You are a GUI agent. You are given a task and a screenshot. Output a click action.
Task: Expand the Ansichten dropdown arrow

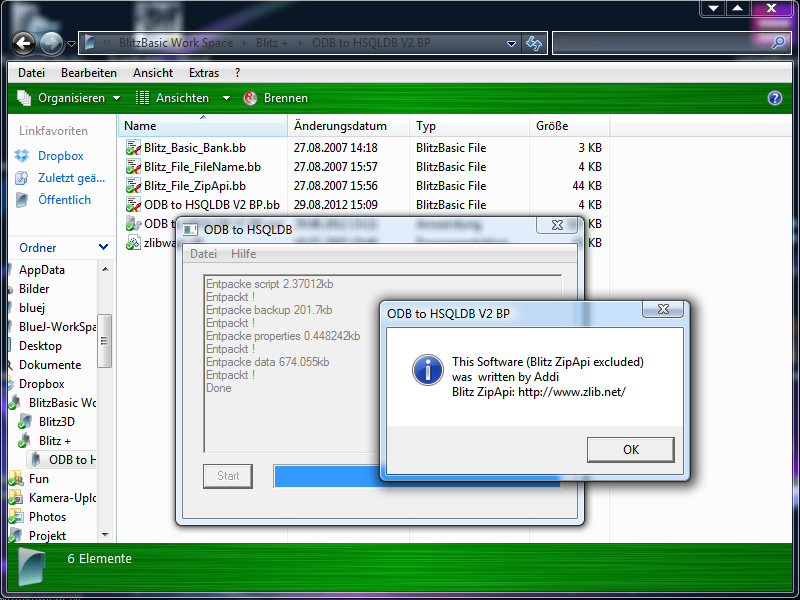point(226,98)
